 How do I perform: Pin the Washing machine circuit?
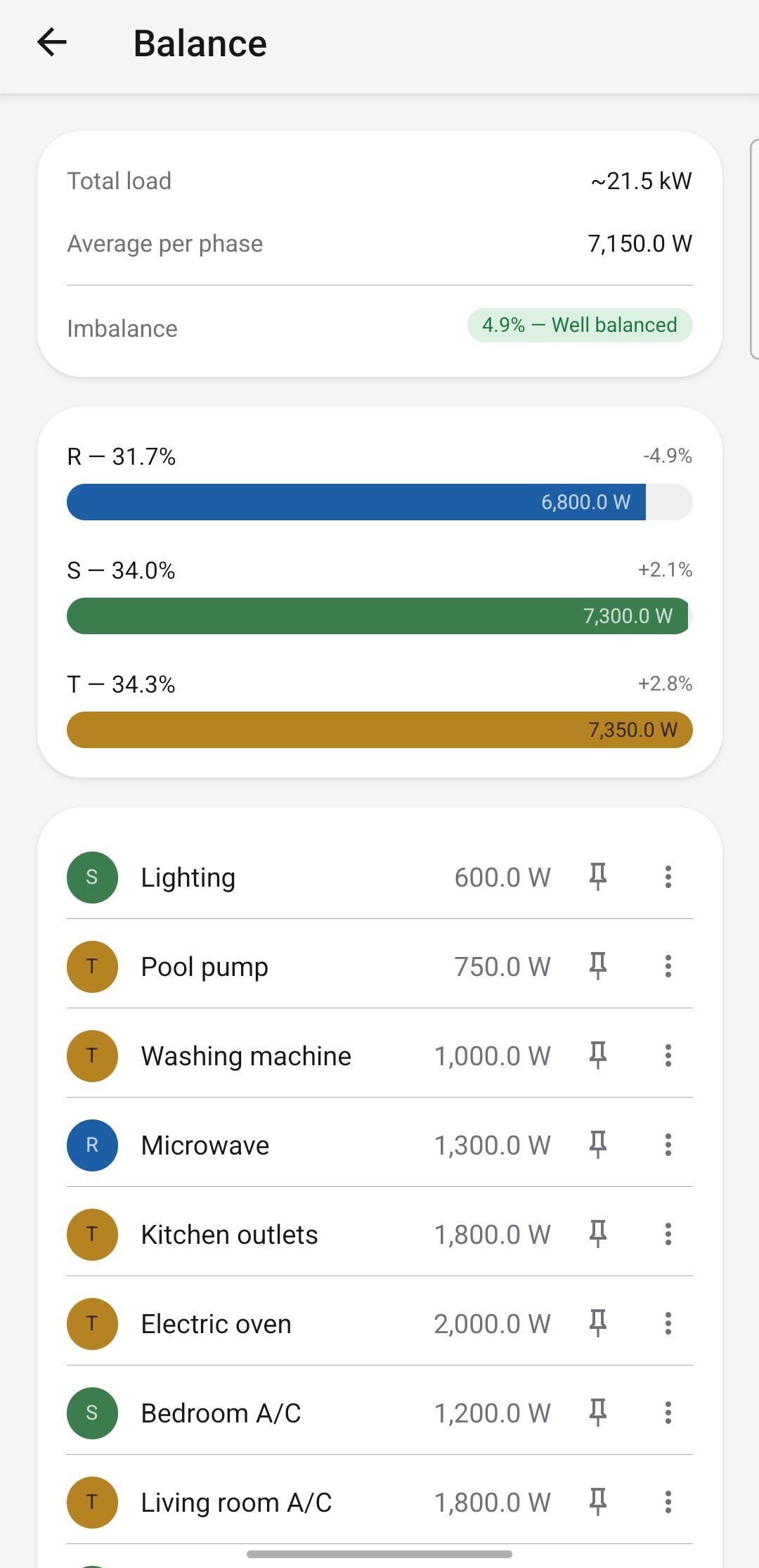click(x=598, y=1055)
